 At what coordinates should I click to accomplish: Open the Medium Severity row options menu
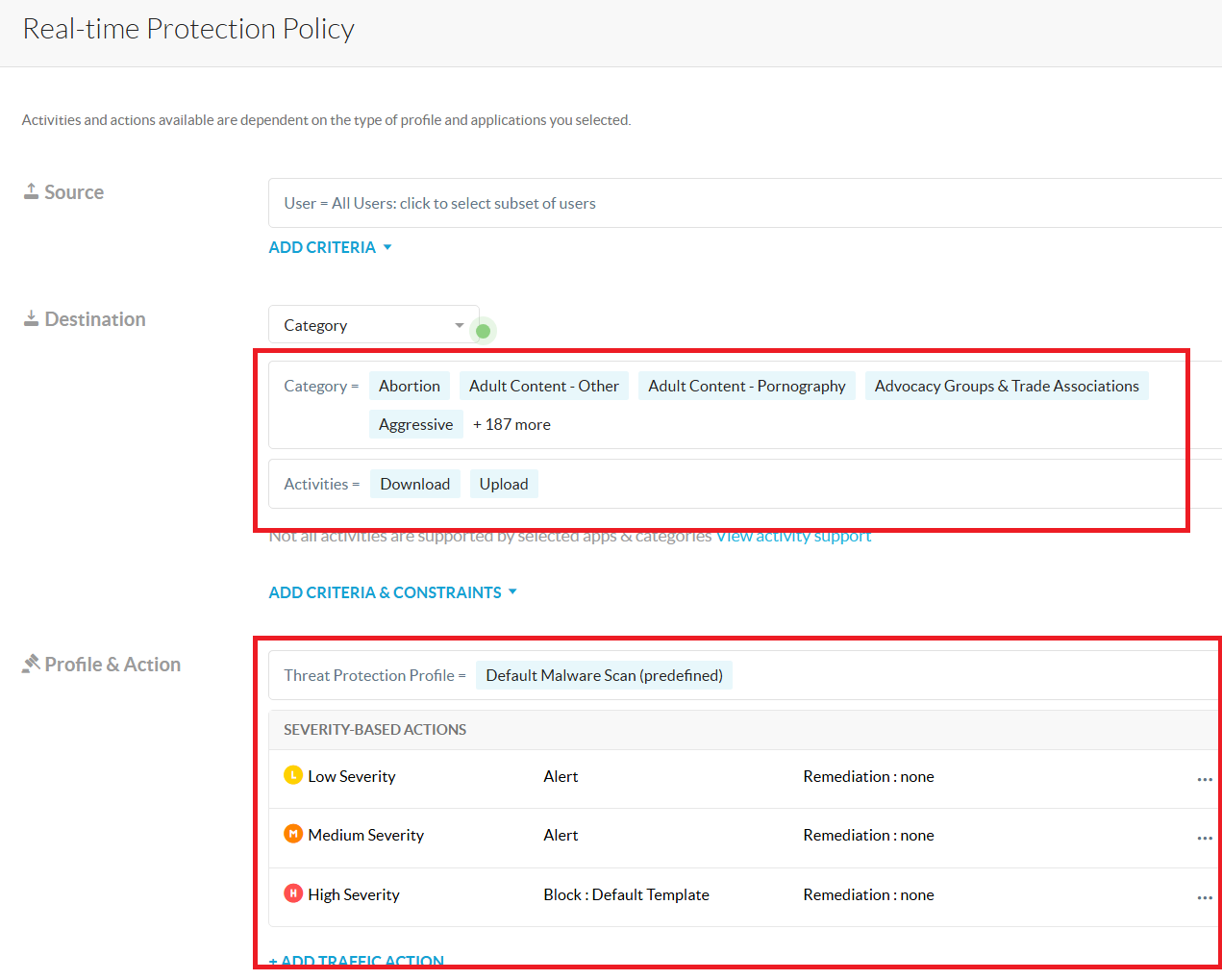coord(1204,838)
